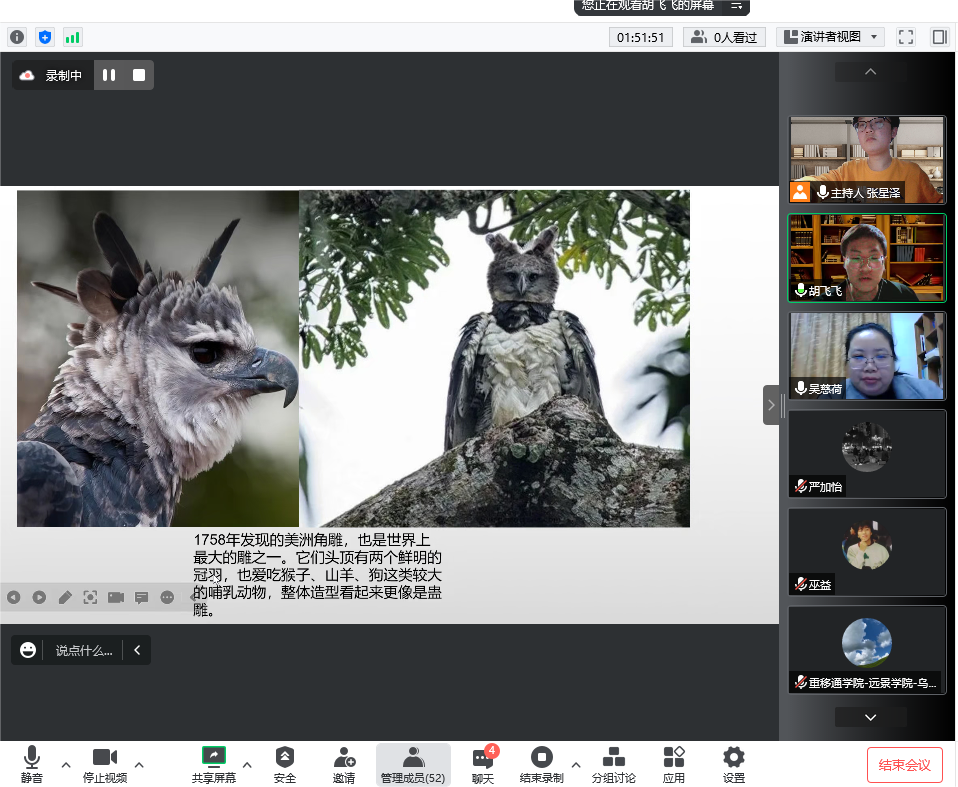
Task: Toggle 停止视频 camera button
Action: tap(104, 764)
